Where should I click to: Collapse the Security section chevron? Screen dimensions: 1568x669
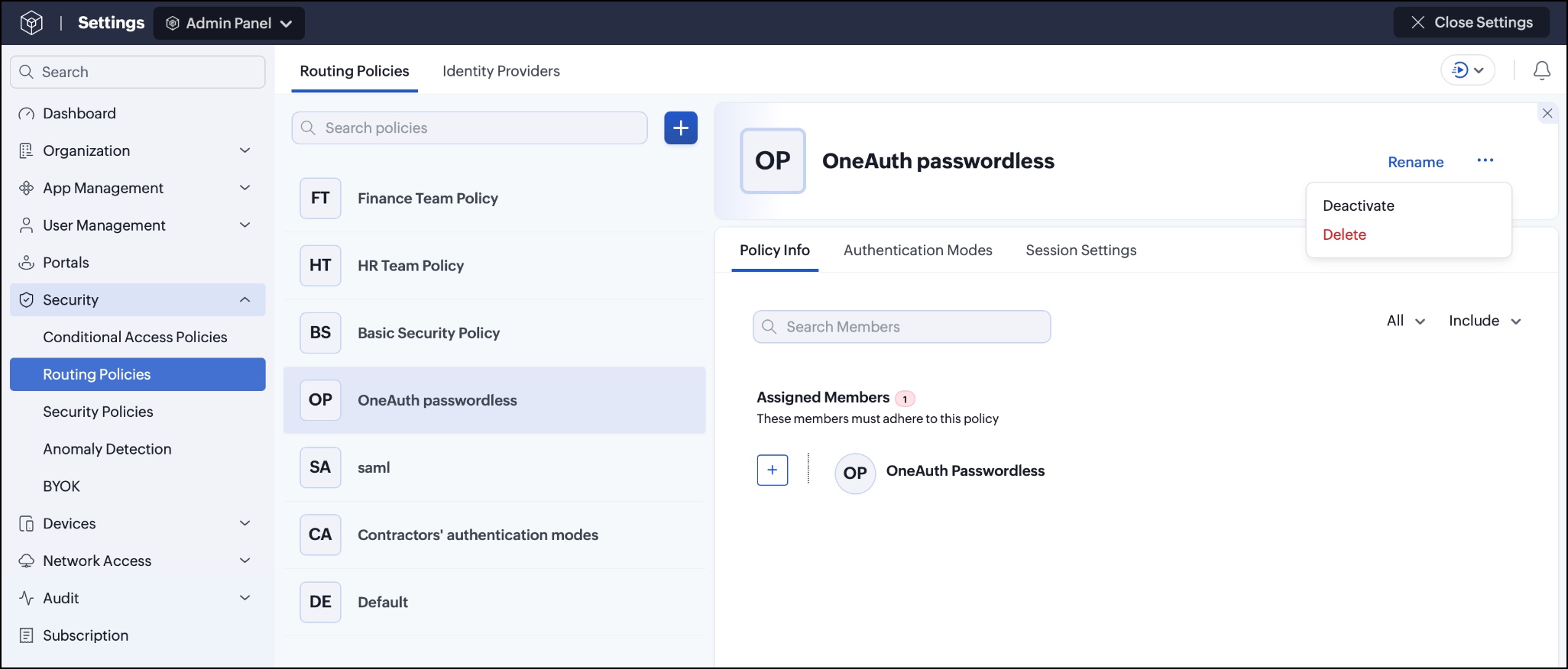coord(245,299)
